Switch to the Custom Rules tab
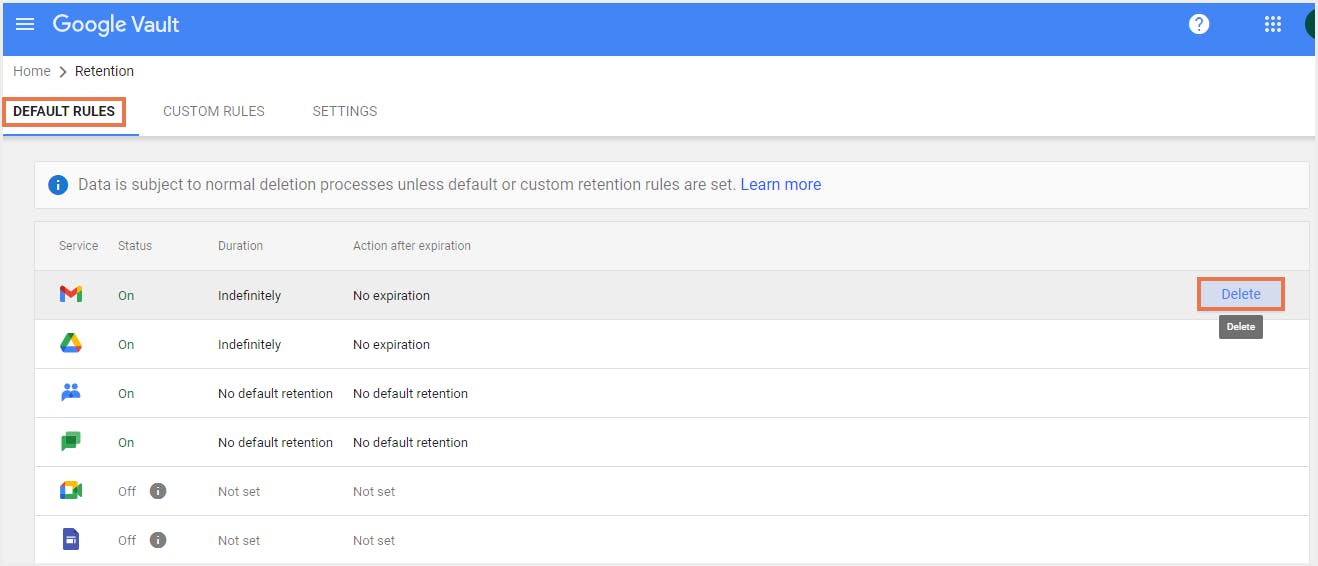This screenshot has height=566, width=1318. click(x=214, y=111)
